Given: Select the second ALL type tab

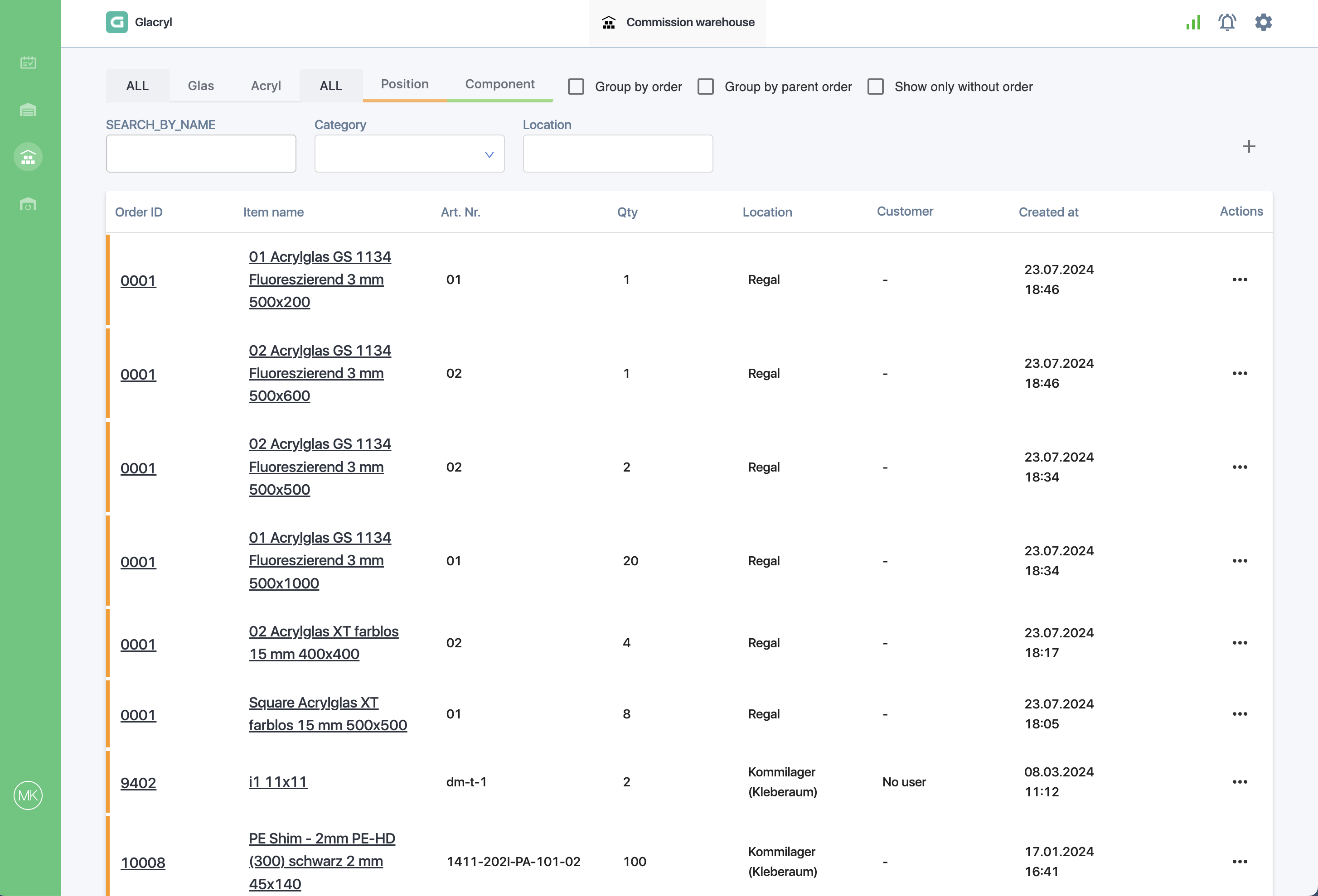Looking at the screenshot, I should click(331, 86).
